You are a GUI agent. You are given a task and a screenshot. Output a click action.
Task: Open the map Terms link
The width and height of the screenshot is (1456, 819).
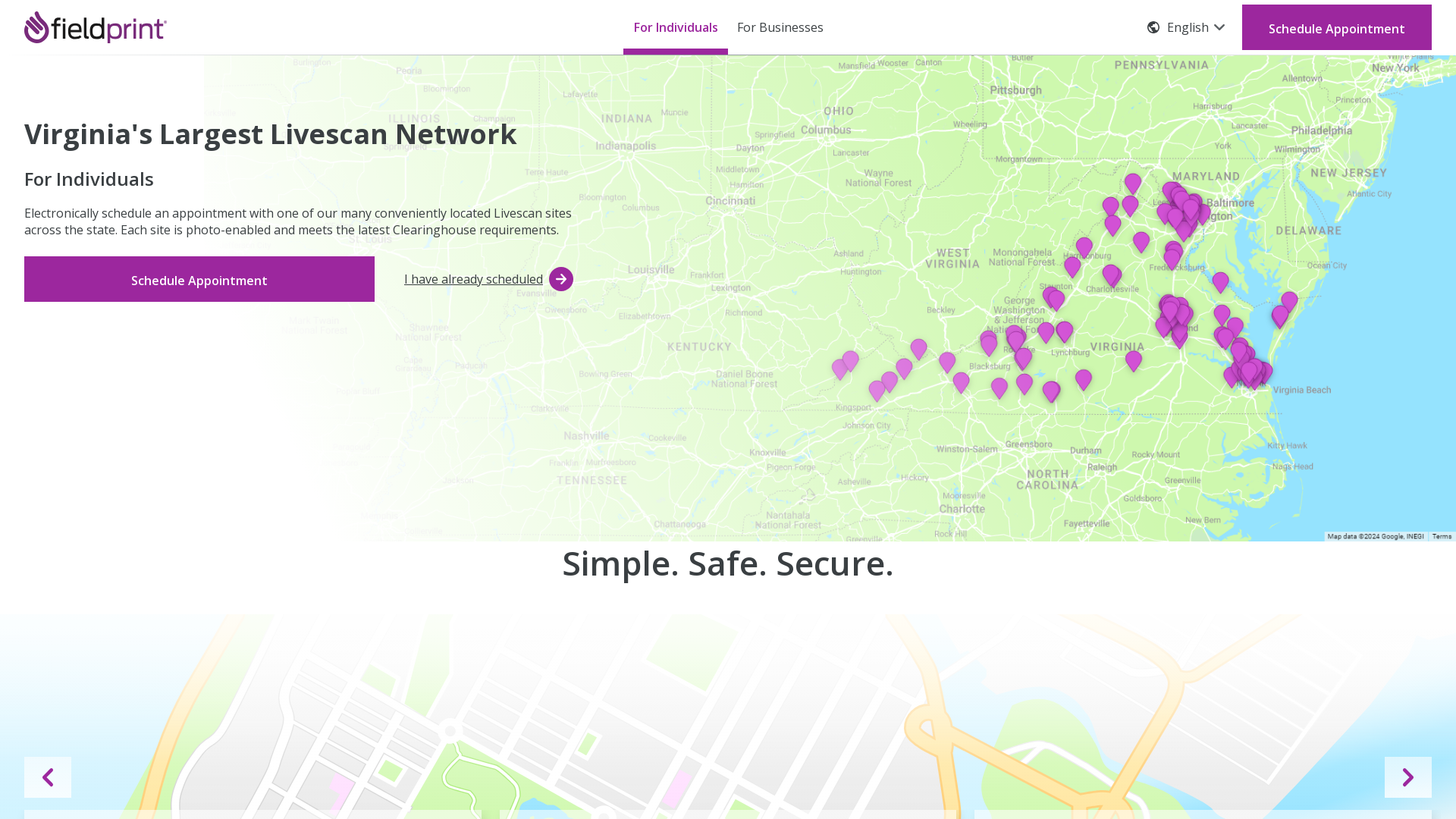pyautogui.click(x=1442, y=536)
